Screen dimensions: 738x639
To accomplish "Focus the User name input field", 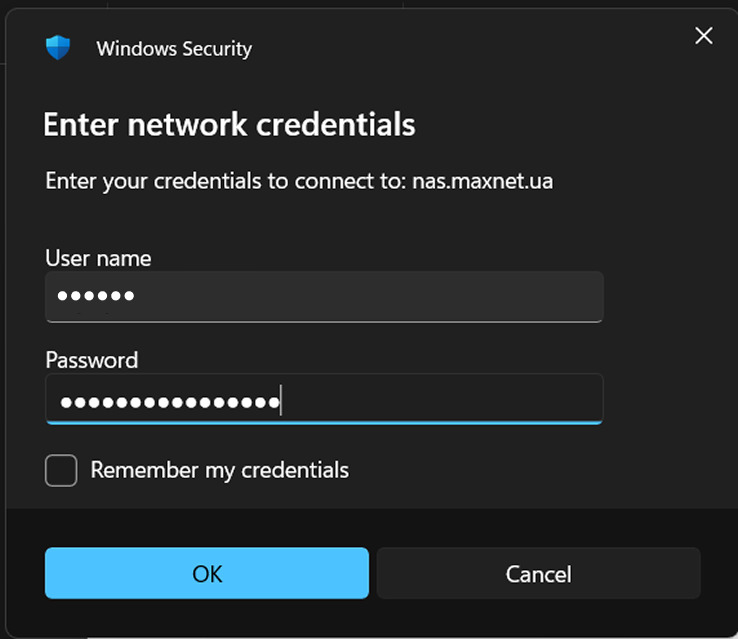I will coord(323,296).
